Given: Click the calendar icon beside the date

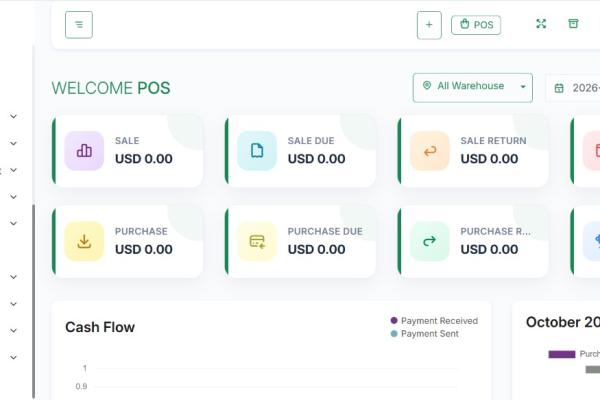Looking at the screenshot, I should tap(559, 88).
